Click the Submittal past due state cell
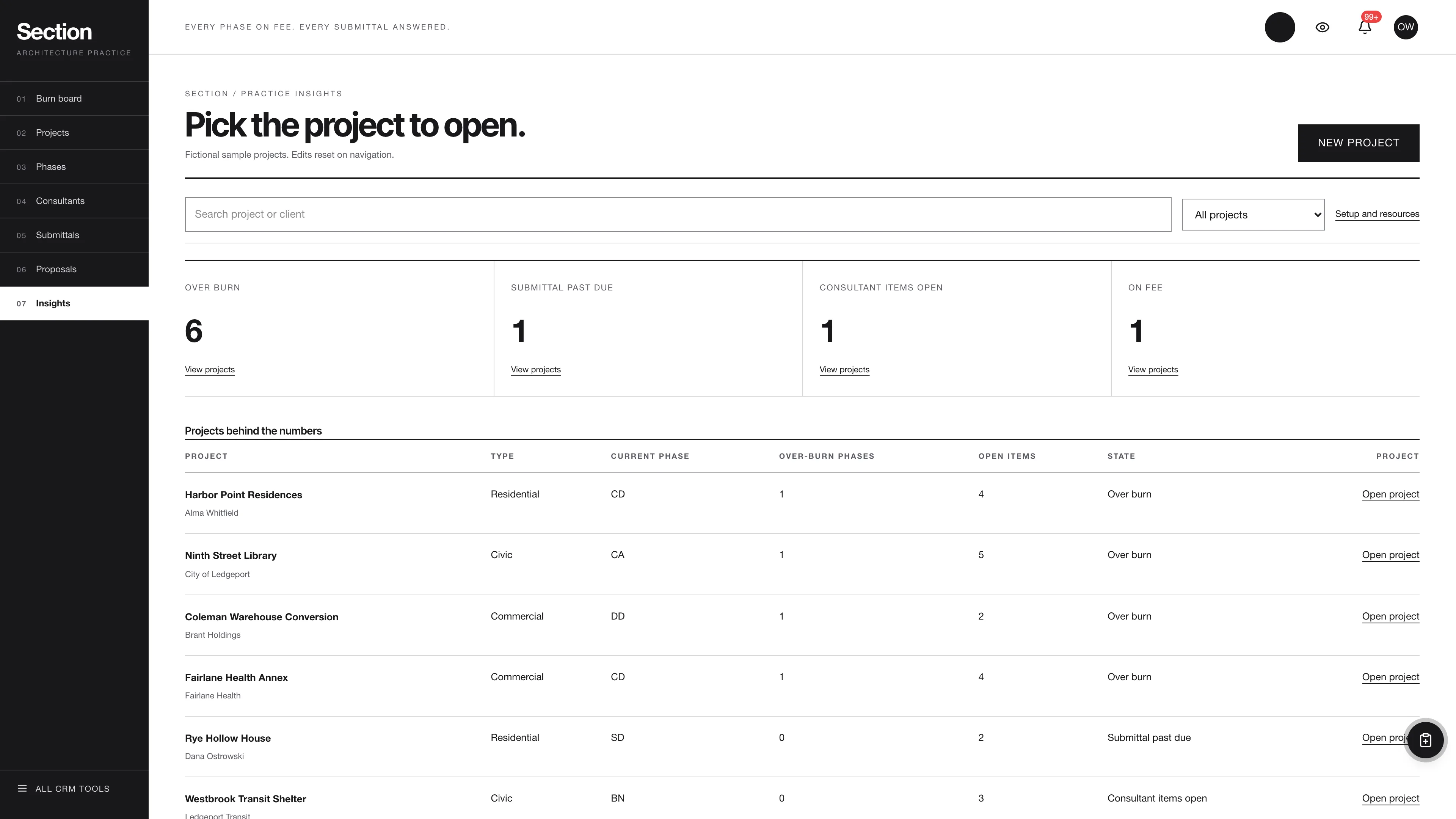The height and width of the screenshot is (819, 1456). (1149, 737)
